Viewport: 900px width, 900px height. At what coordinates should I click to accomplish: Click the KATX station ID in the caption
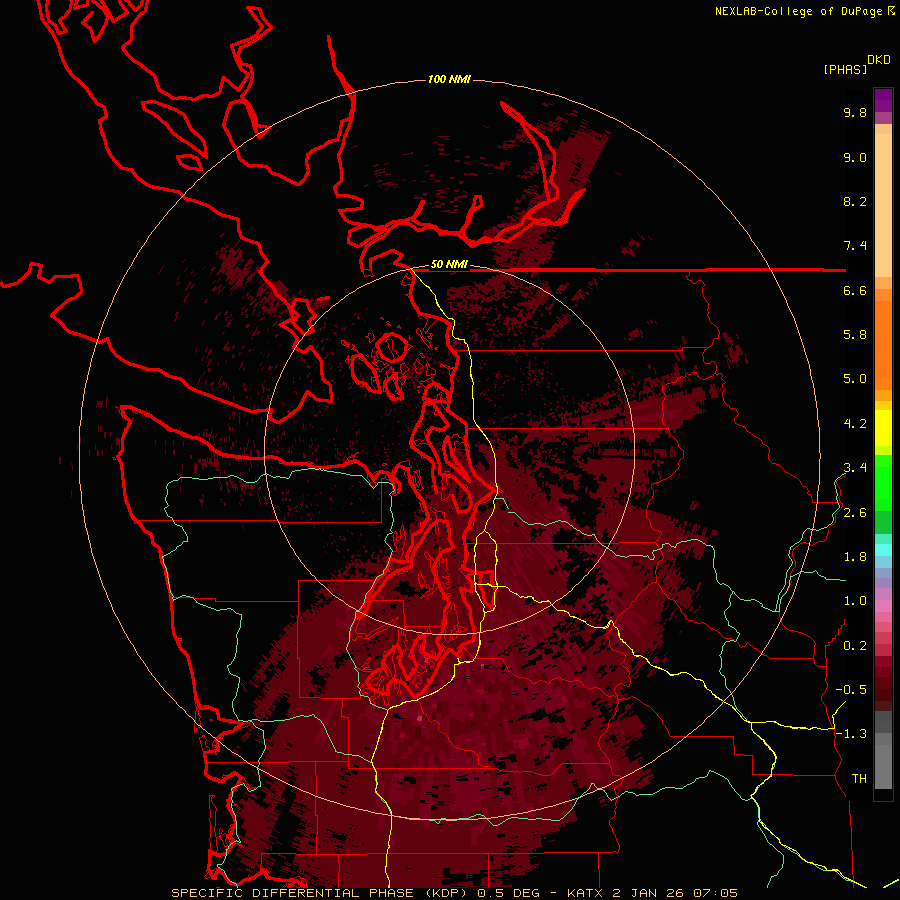tap(585, 893)
